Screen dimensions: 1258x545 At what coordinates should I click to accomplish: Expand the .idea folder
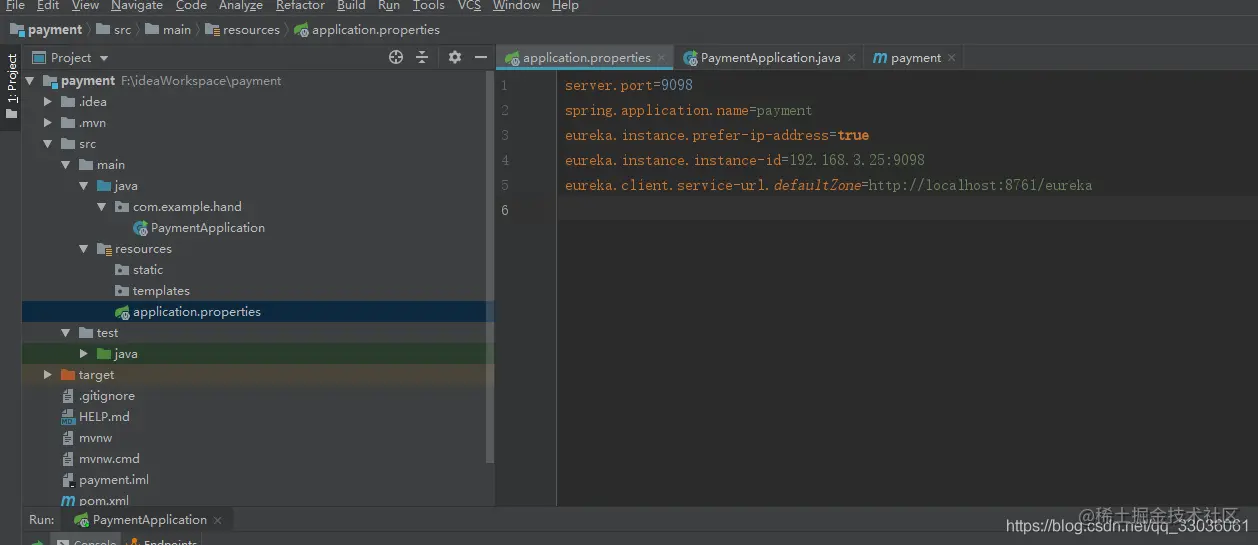(48, 102)
